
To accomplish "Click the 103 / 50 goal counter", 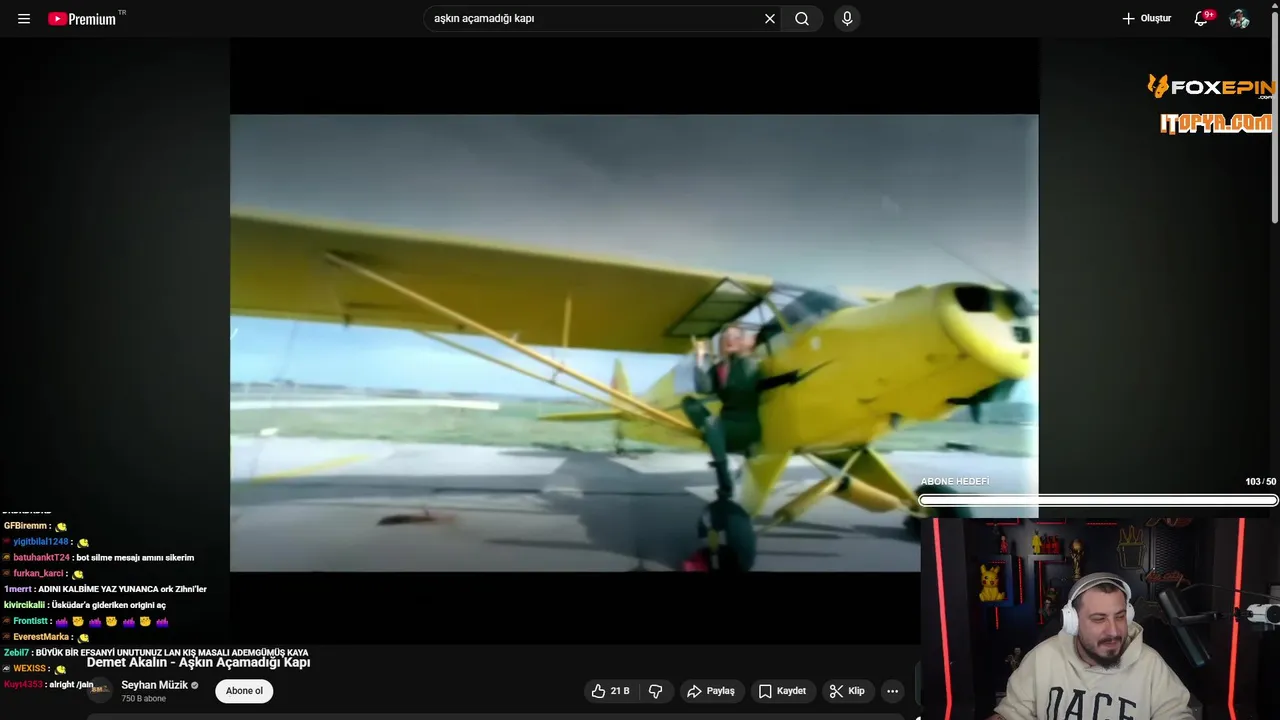I will click(1260, 482).
